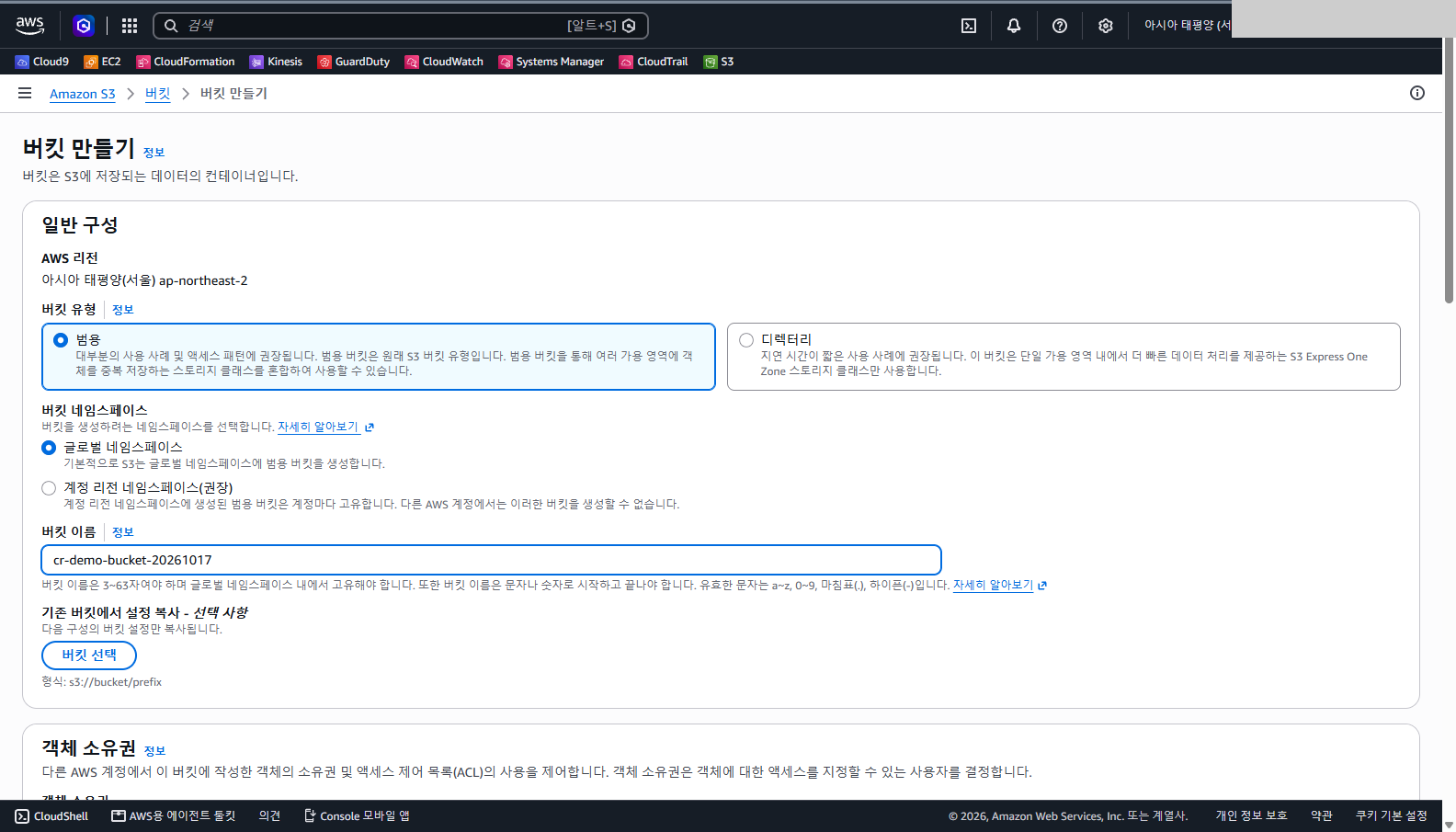Open CloudWatch service shortcut

[444, 62]
